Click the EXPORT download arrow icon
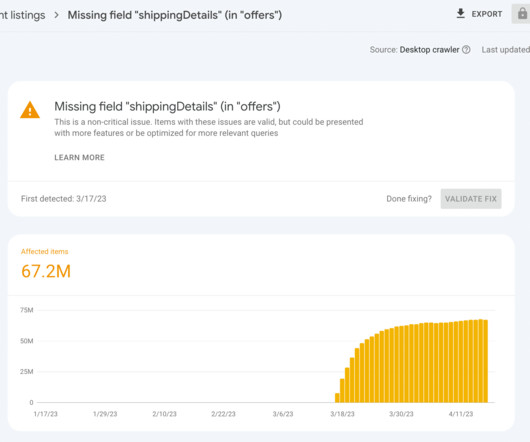 click(460, 14)
